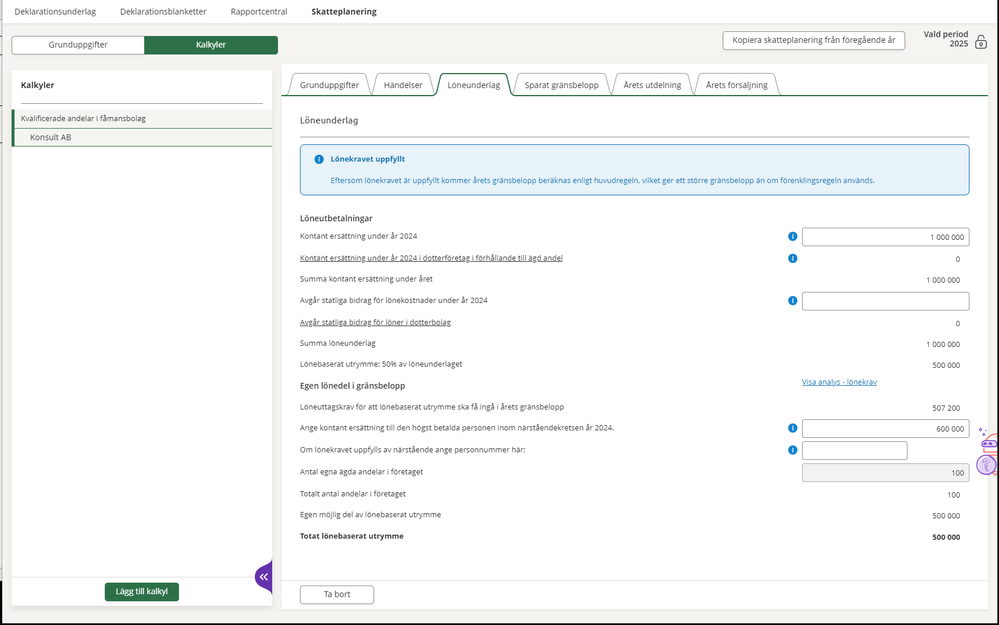Click info icon beside dotterföretag ersättning row
The width and height of the screenshot is (999, 625).
pyautogui.click(x=793, y=258)
